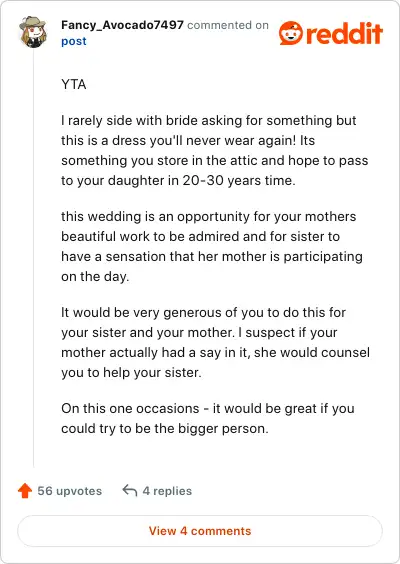The width and height of the screenshot is (400, 564).
Task: Click the orange reddit wordmark text
Action: point(344,33)
